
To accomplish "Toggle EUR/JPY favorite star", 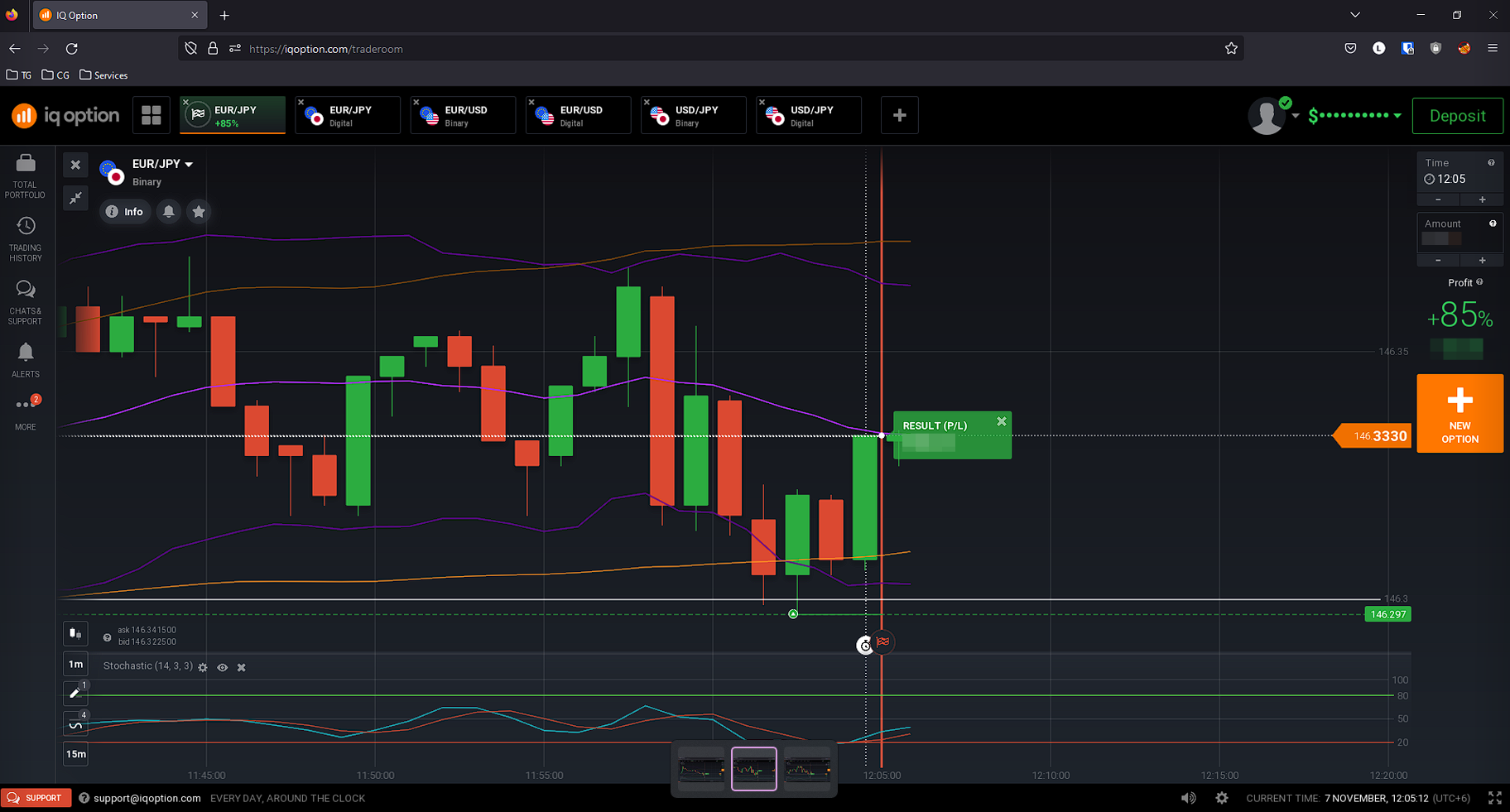I will pyautogui.click(x=199, y=212).
